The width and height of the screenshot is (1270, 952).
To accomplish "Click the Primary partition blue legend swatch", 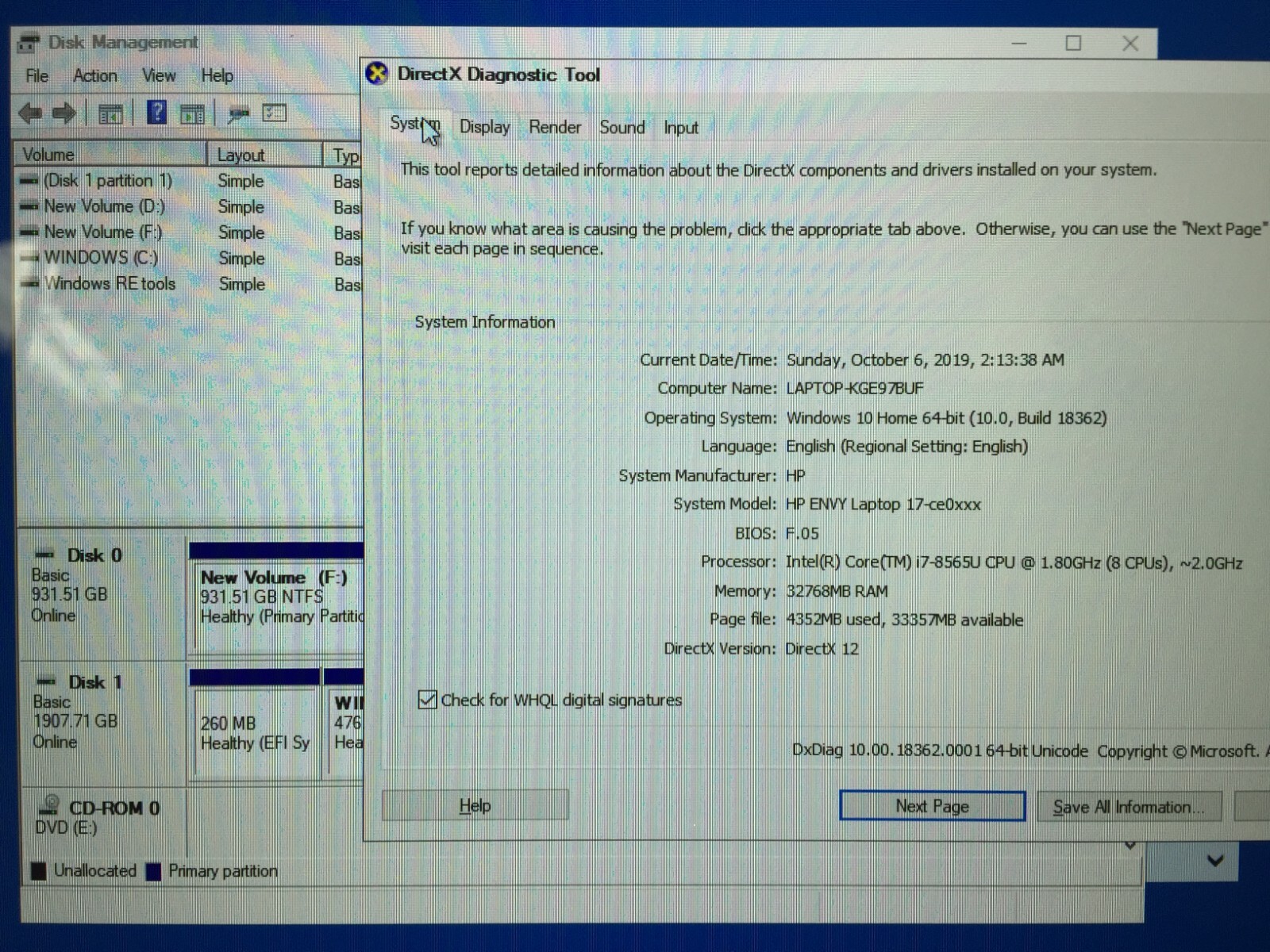I will 153,871.
